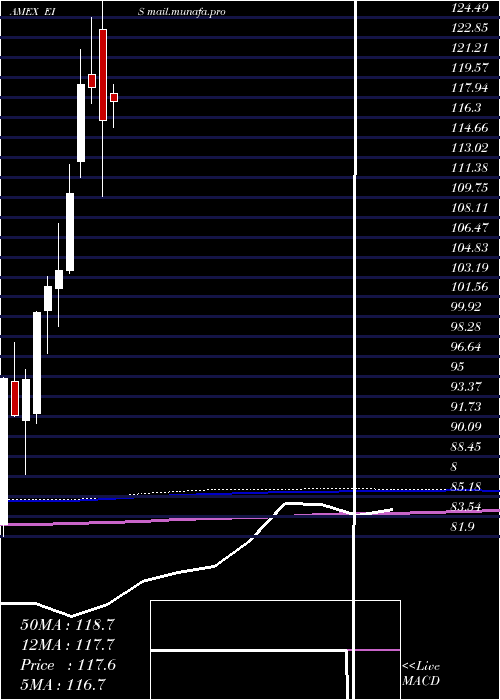
Task: Click the 121.21 price axis label
Action: (x=470, y=48)
